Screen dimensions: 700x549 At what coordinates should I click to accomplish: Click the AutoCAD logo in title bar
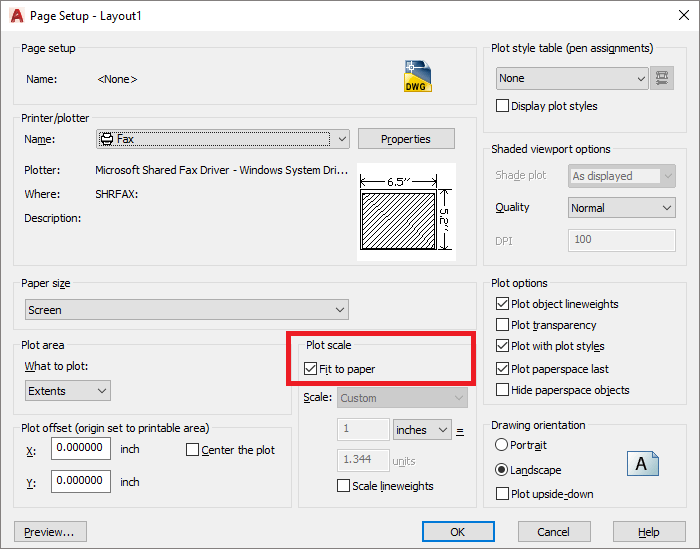tap(17, 16)
